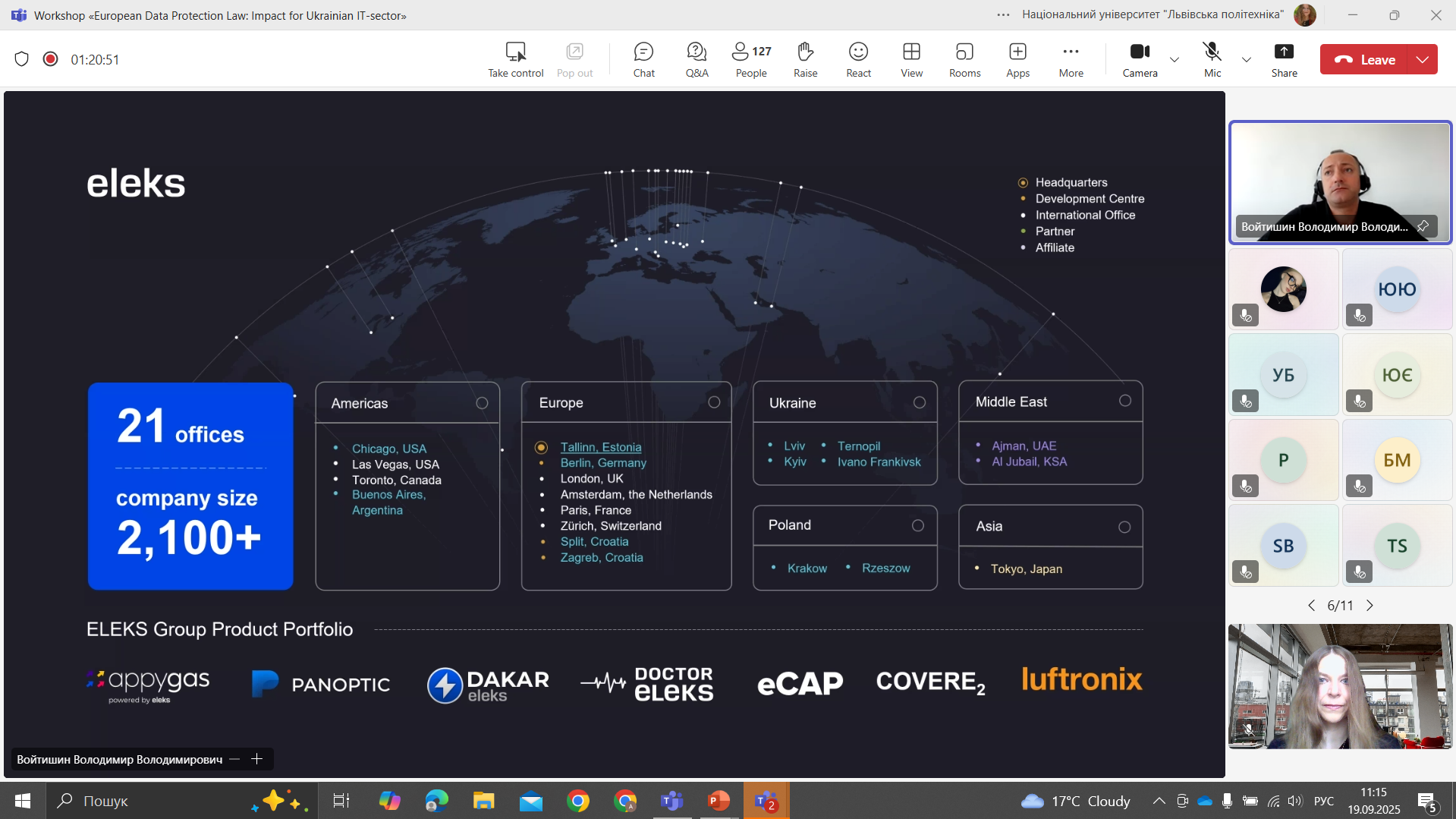The image size is (1456, 819).
Task: Open the Chat panel
Action: click(643, 59)
